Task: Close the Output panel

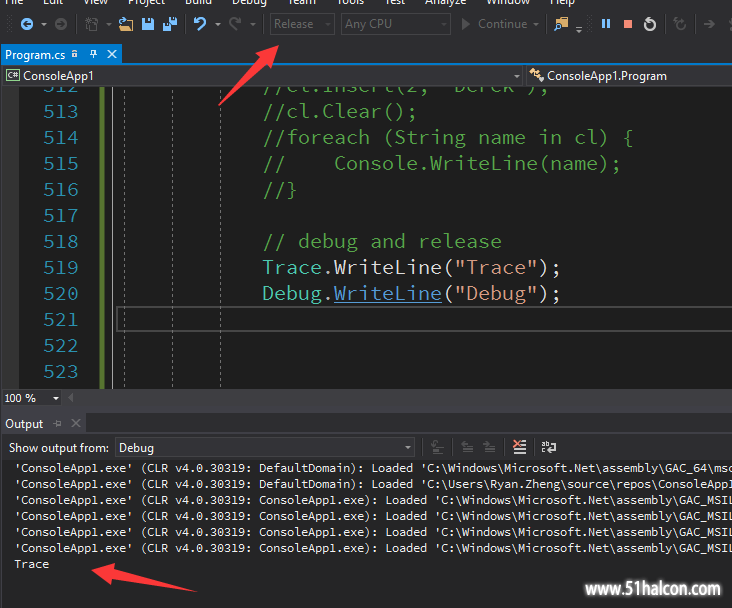Action: 76,424
